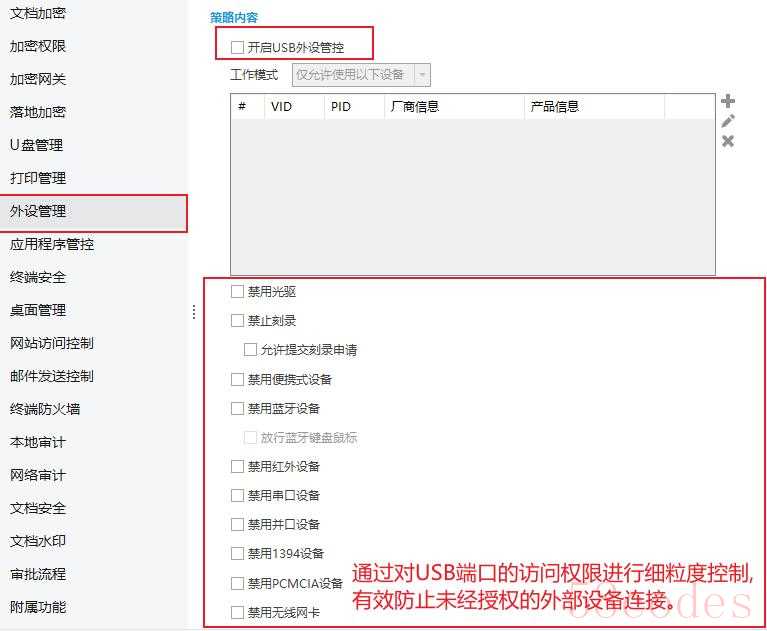Check the 禁止刻录 option
The image size is (767, 631).
pyautogui.click(x=237, y=321)
